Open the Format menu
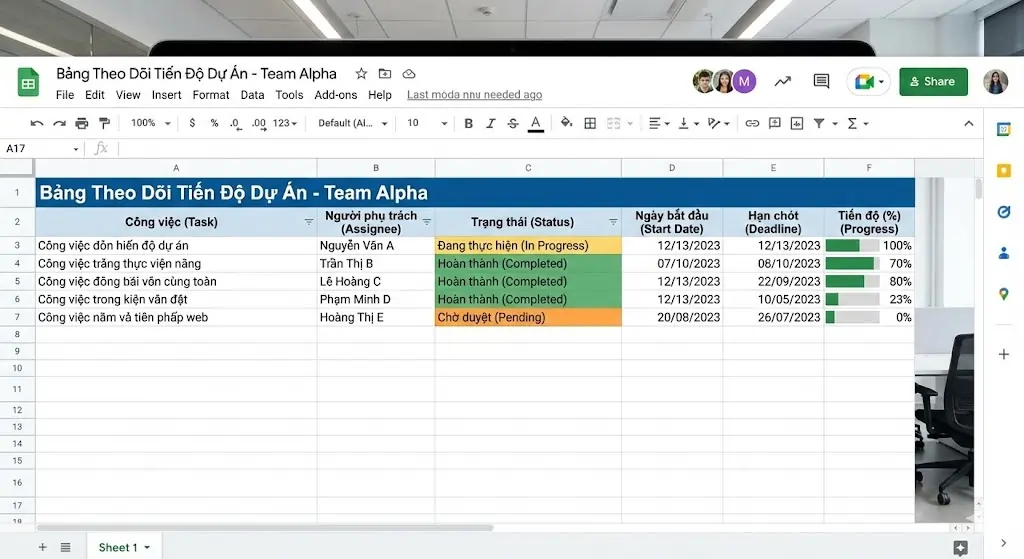This screenshot has height=559, width=1024. (211, 95)
